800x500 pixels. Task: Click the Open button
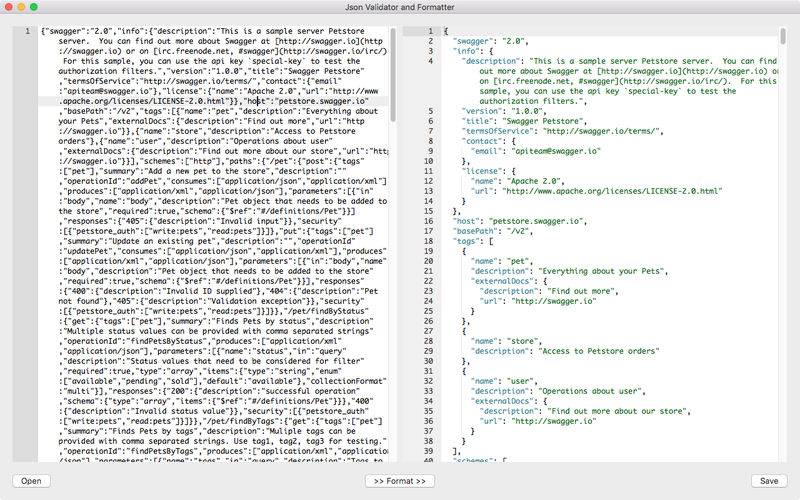(x=31, y=481)
